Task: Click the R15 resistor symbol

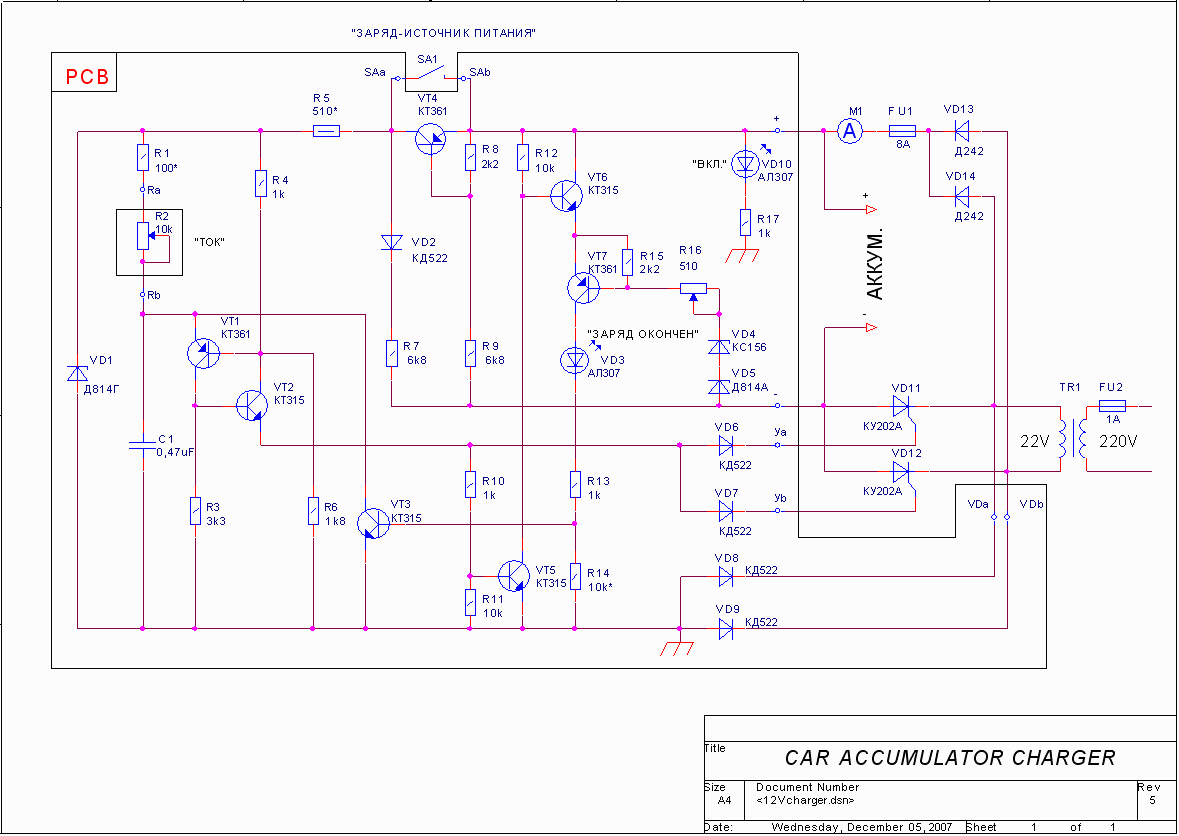Action: (x=627, y=262)
